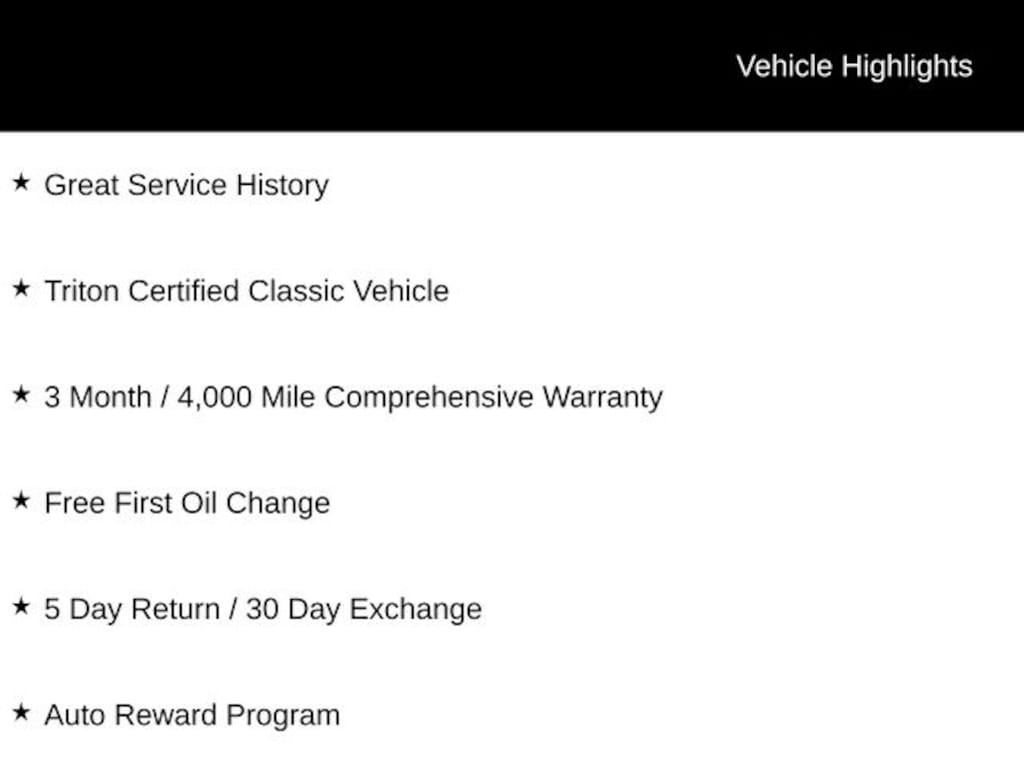Click the star before 5 Day Return
Image resolution: width=1024 pixels, height=768 pixels.
21,607
